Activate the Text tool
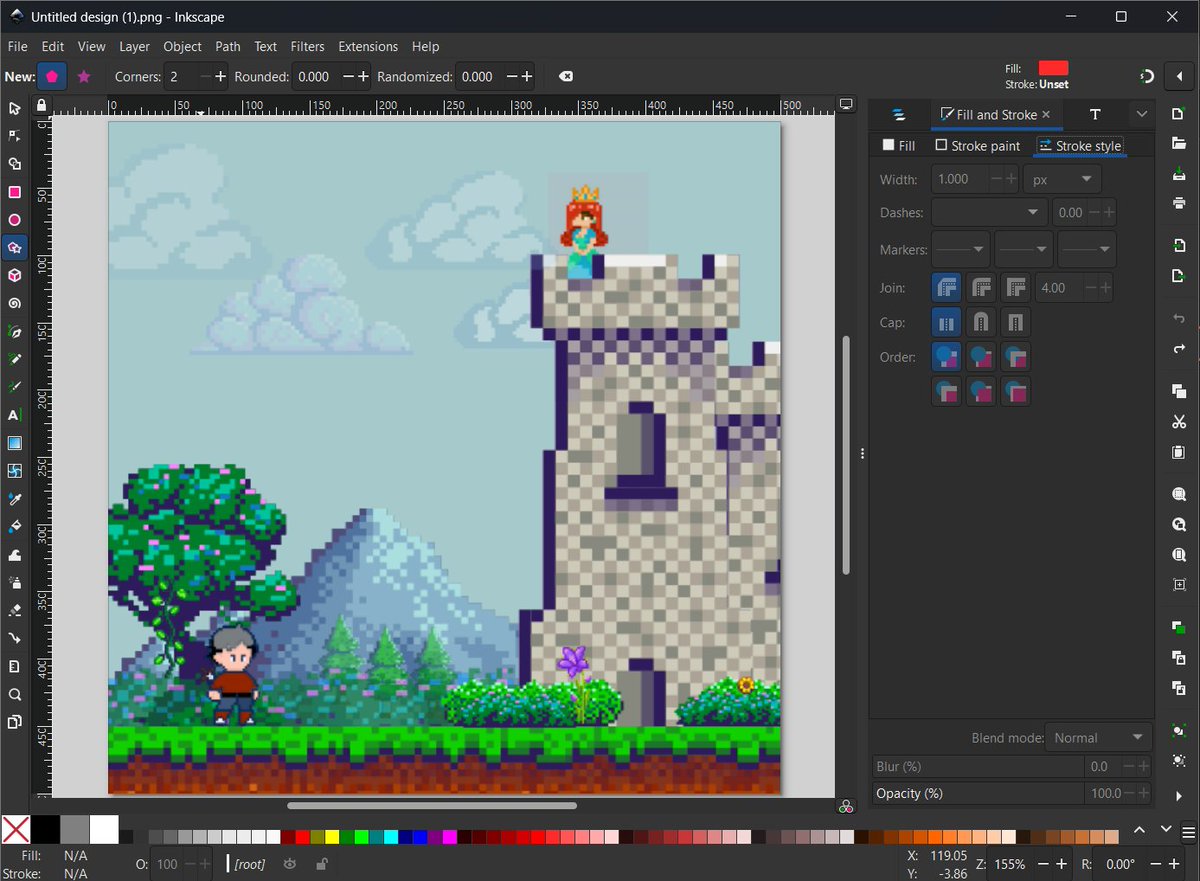Screen dimensions: 1200x881 click(14, 414)
